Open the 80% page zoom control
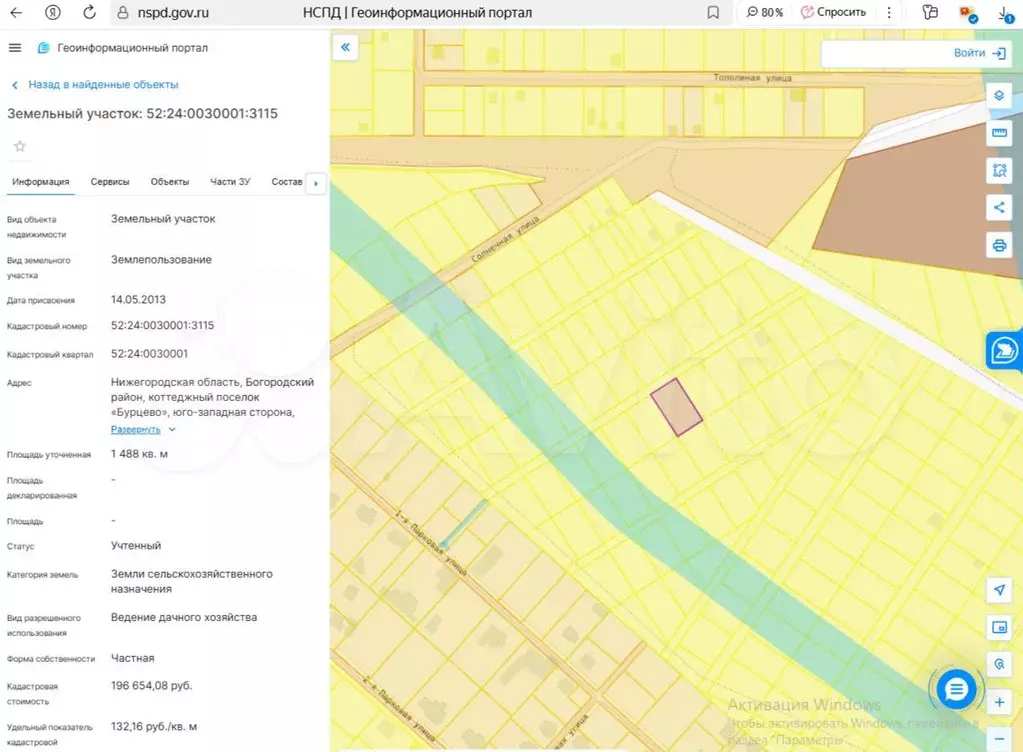This screenshot has height=752, width=1023. [764, 12]
